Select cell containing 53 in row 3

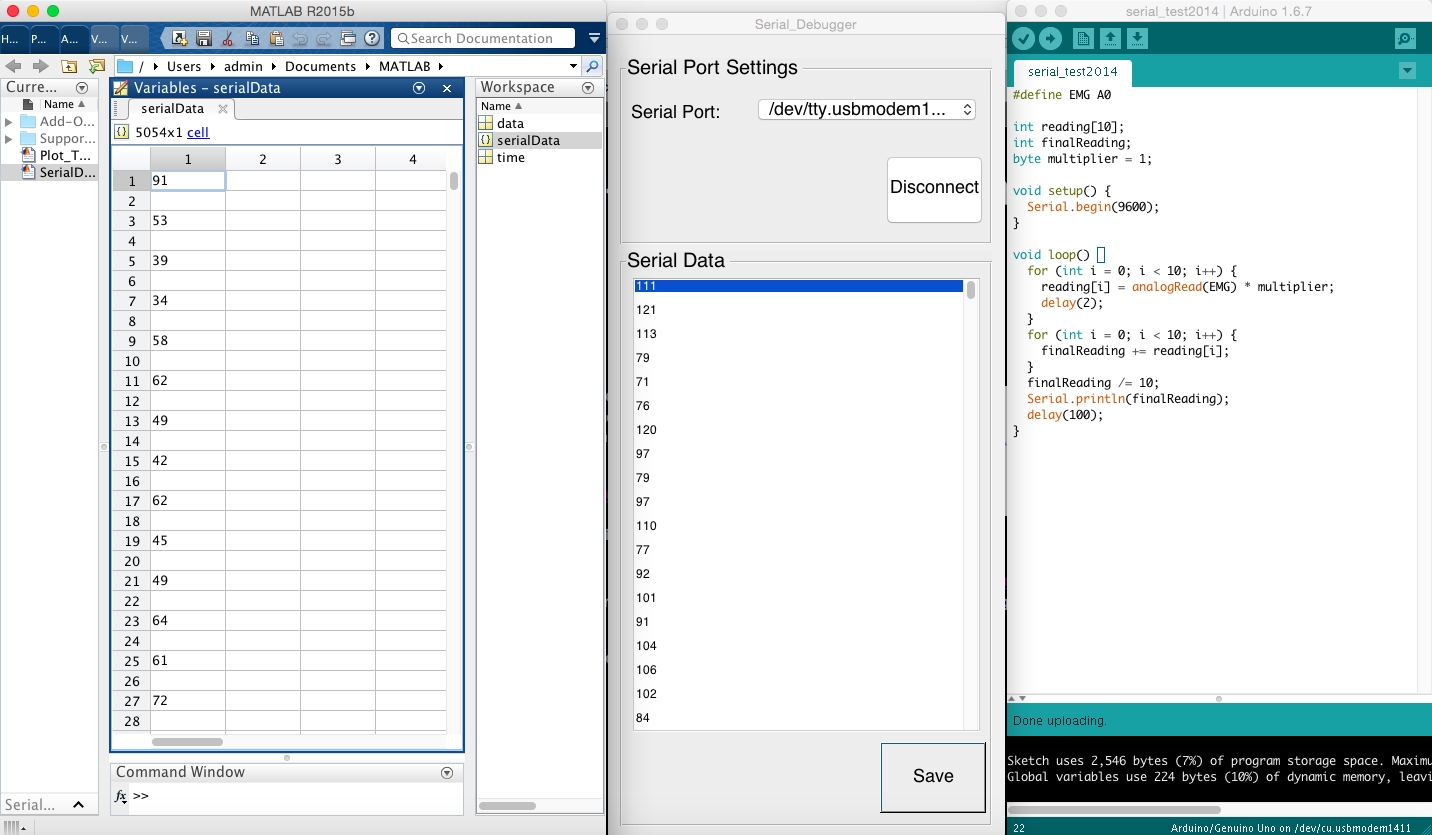(187, 220)
